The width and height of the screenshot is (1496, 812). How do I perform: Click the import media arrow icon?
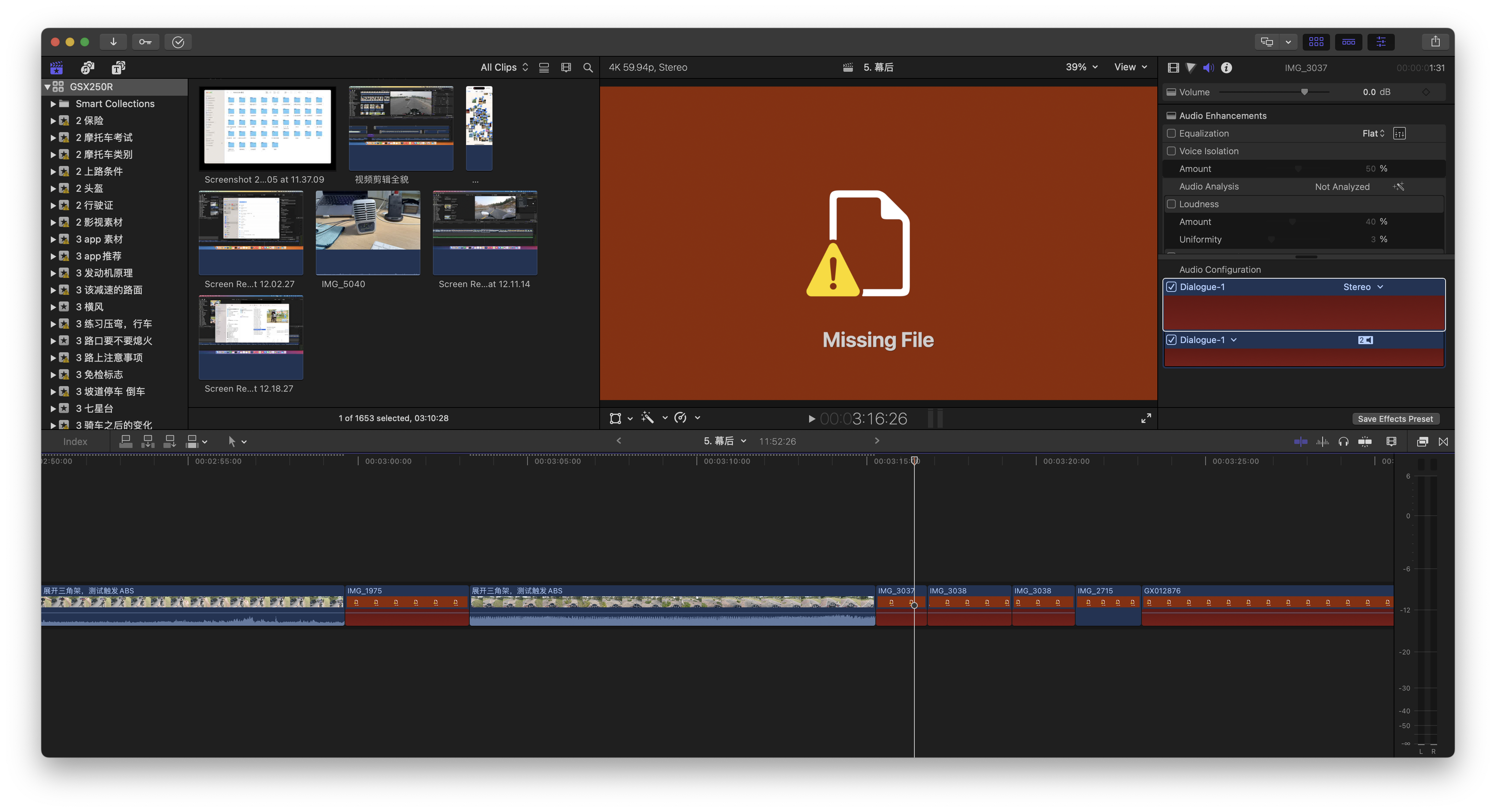pos(113,42)
